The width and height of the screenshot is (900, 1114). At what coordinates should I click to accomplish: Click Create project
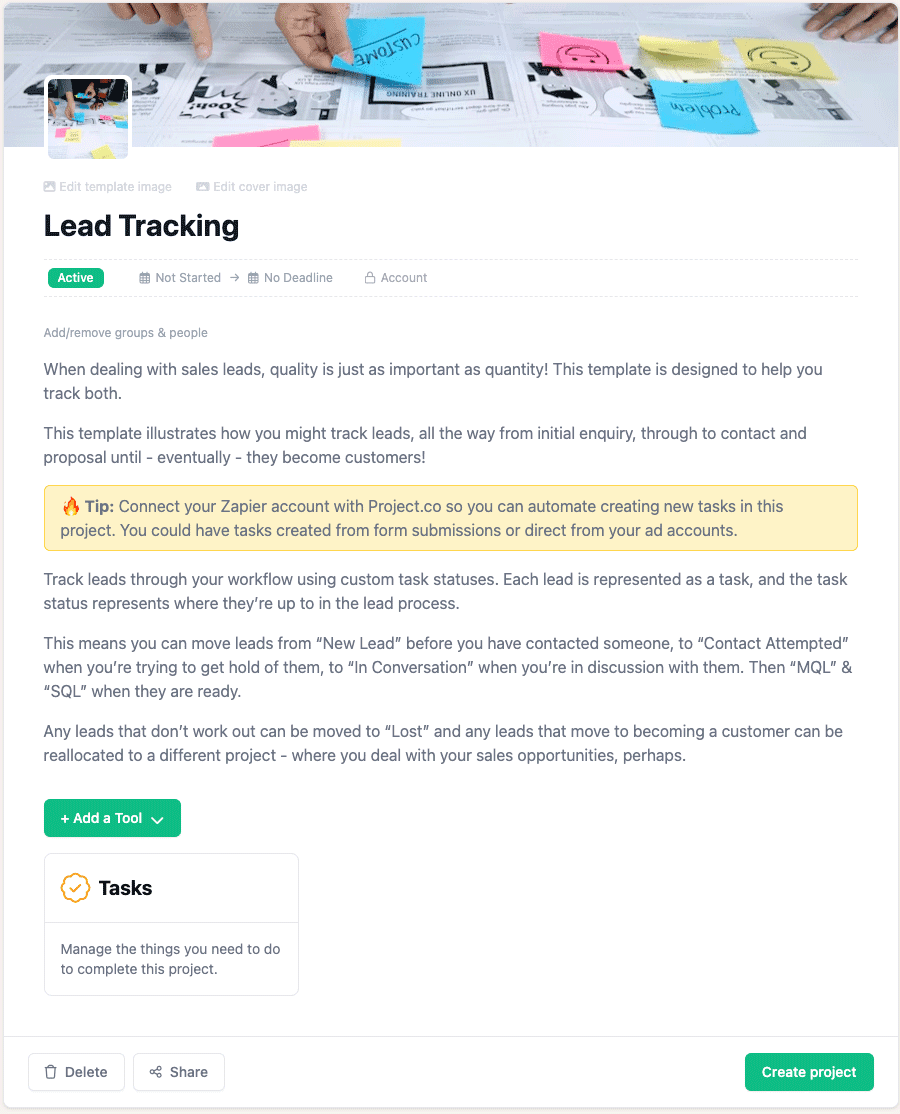coord(809,1071)
